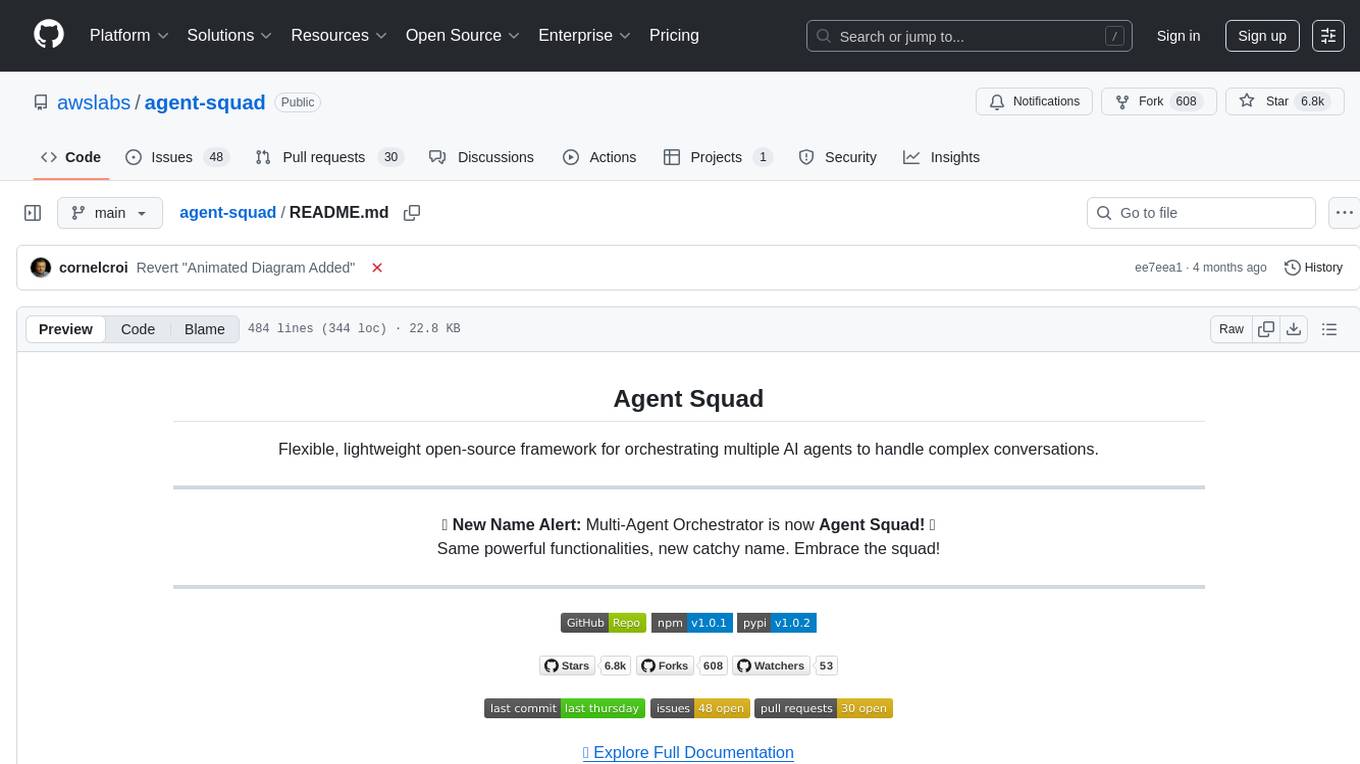Download the raw file
Screen dimensions: 1360x764
1294,329
